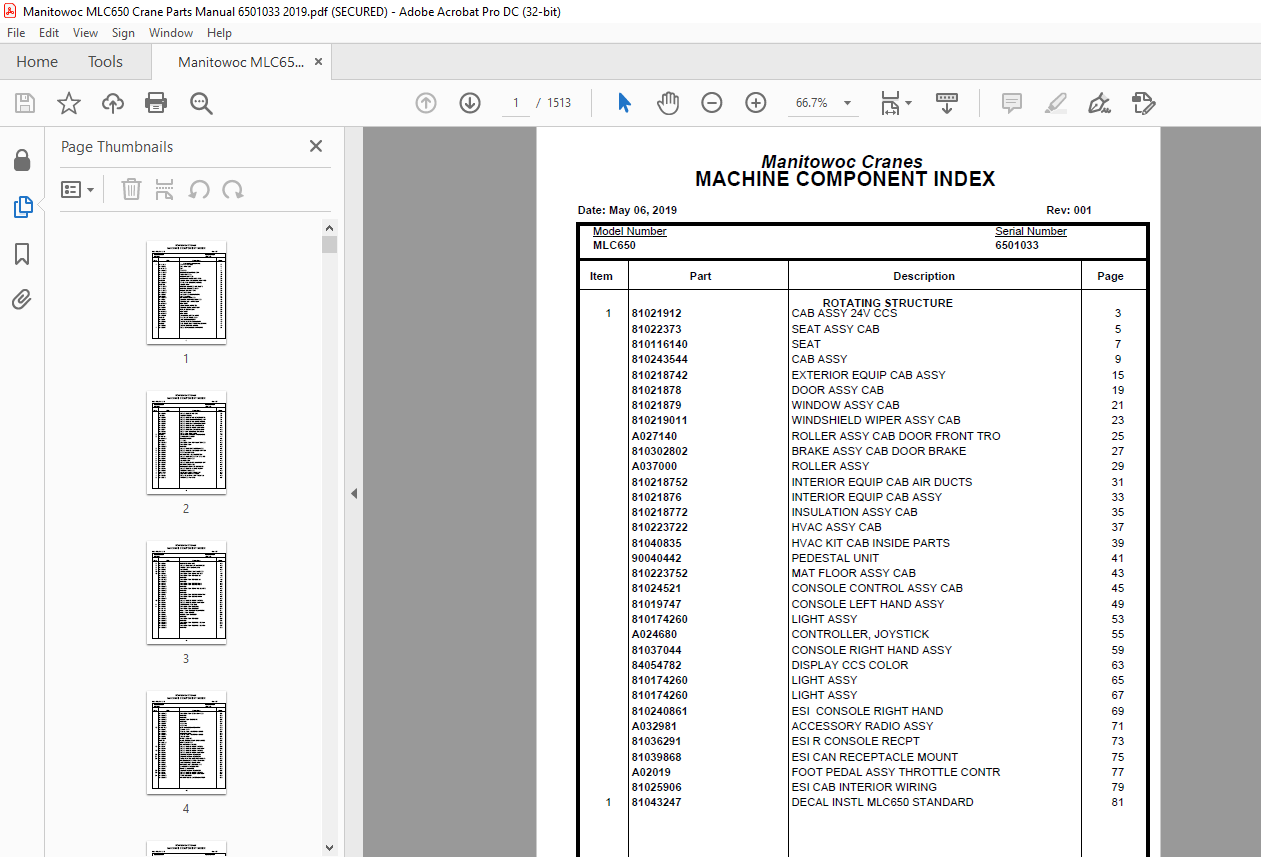Select page 3 thumbnail
The height and width of the screenshot is (857, 1261).
click(186, 592)
